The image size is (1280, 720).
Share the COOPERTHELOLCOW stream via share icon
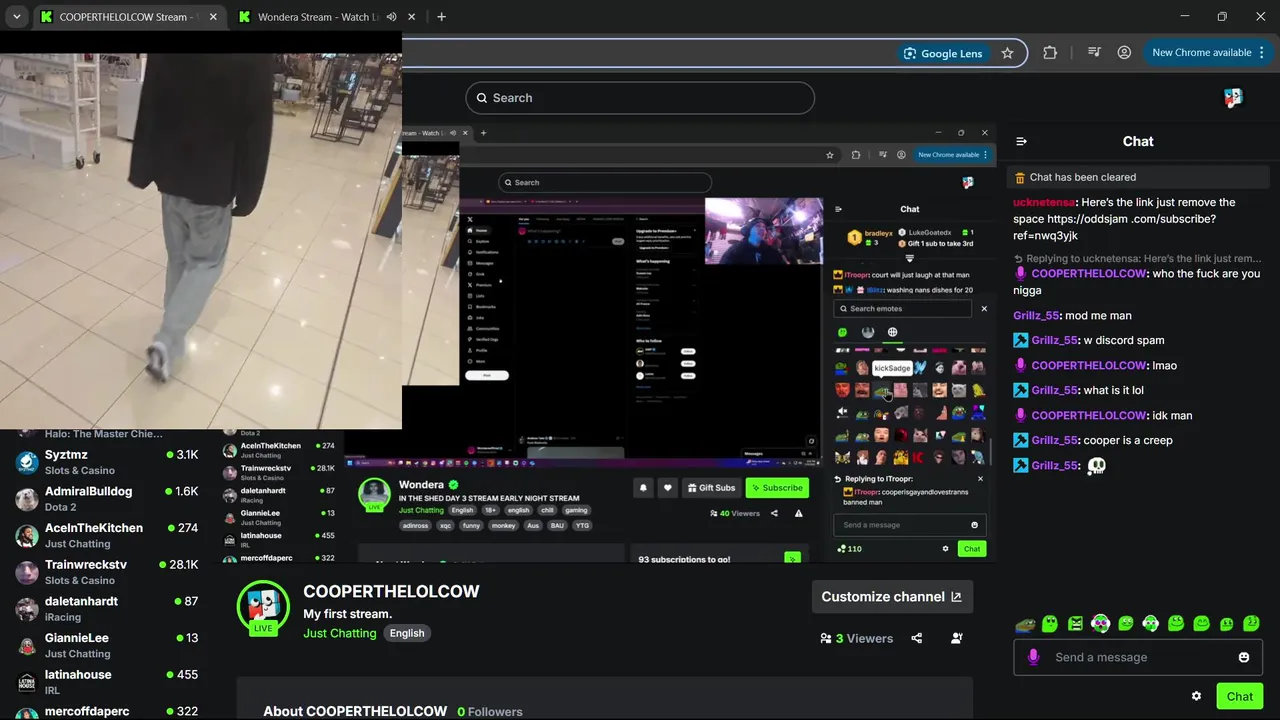pyautogui.click(x=917, y=638)
